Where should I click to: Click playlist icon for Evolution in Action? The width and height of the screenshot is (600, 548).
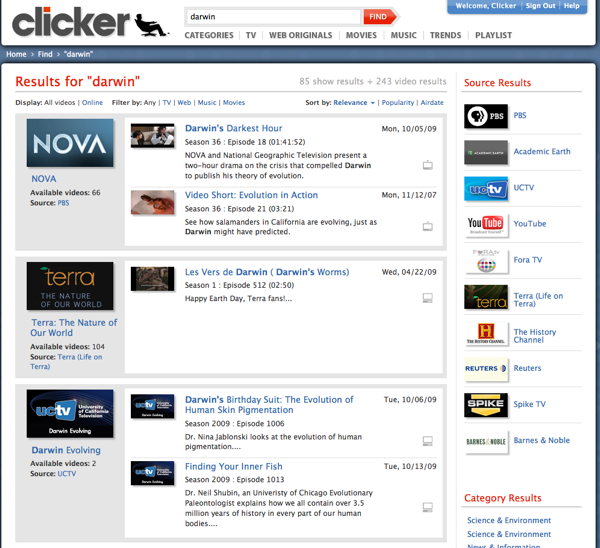[428, 226]
